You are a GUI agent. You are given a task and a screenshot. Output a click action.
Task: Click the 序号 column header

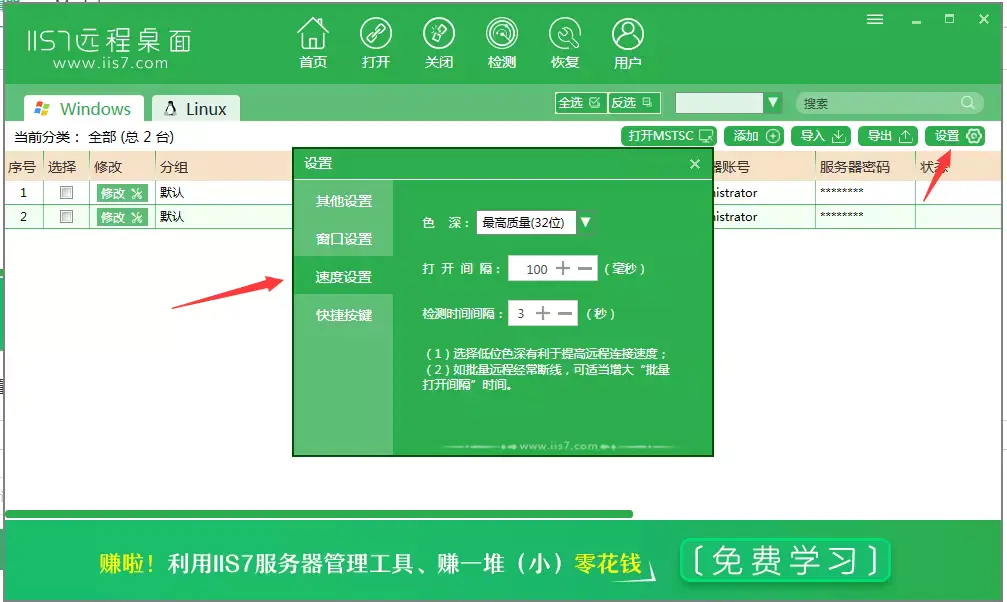pos(22,167)
